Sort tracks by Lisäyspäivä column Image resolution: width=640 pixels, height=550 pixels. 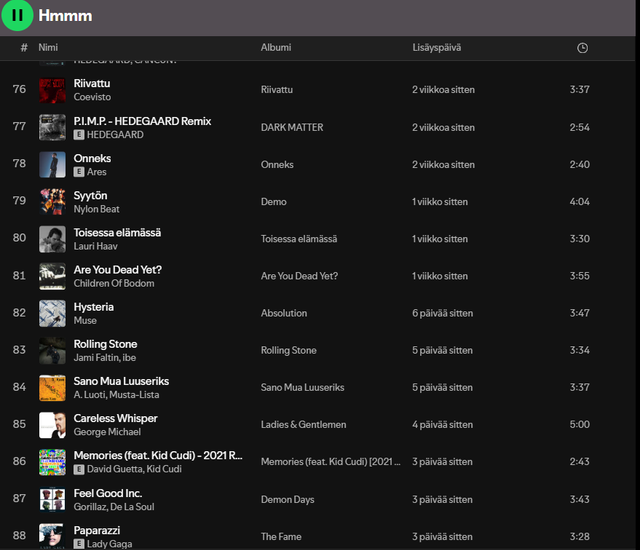tap(436, 47)
